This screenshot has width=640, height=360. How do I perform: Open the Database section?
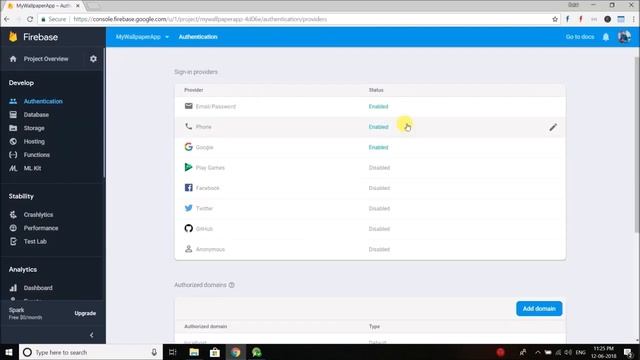[x=36, y=115]
